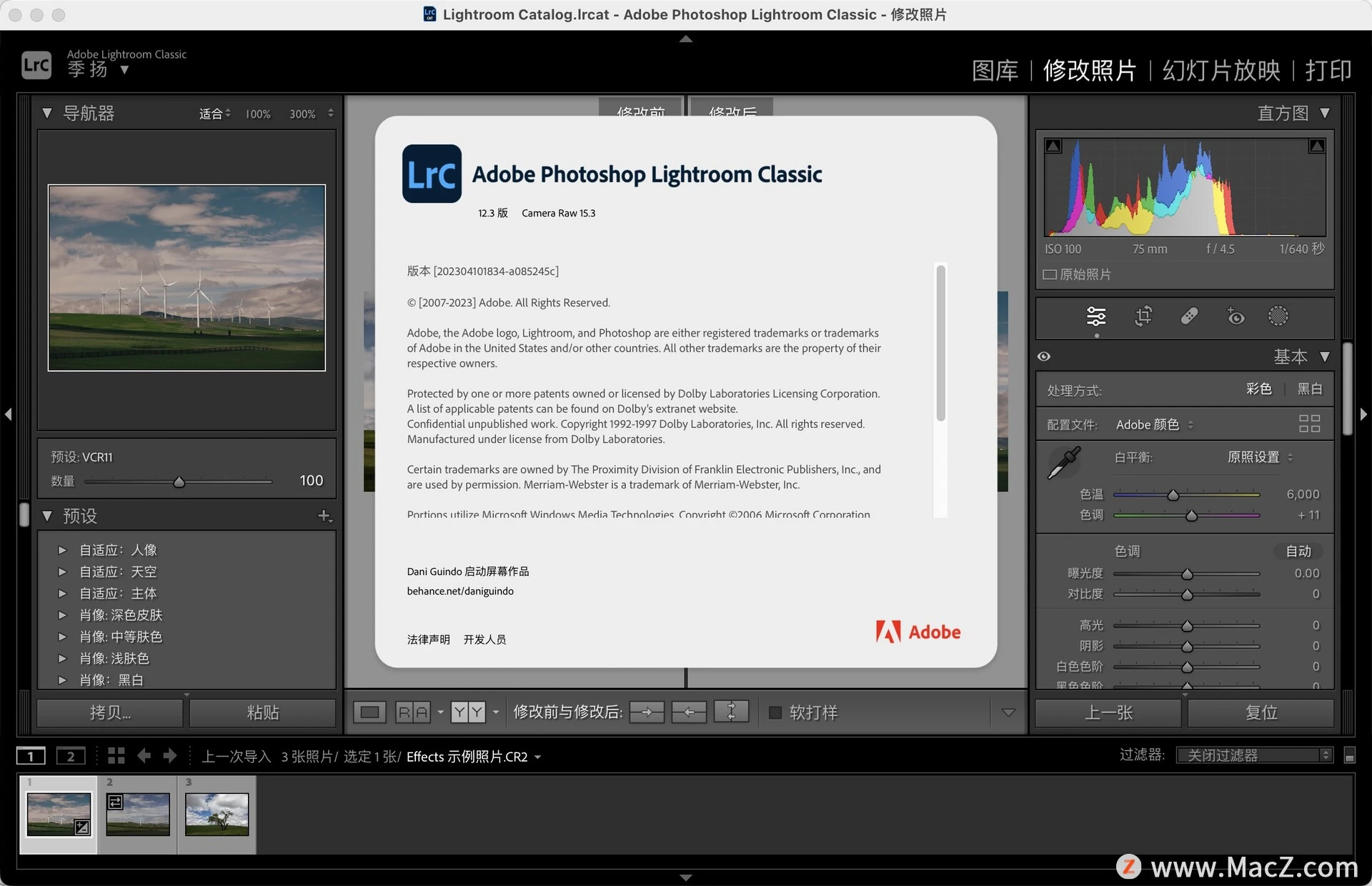Hide the bottom filmstrip panel arrow
This screenshot has width=1372, height=886.
pyautogui.click(x=686, y=877)
